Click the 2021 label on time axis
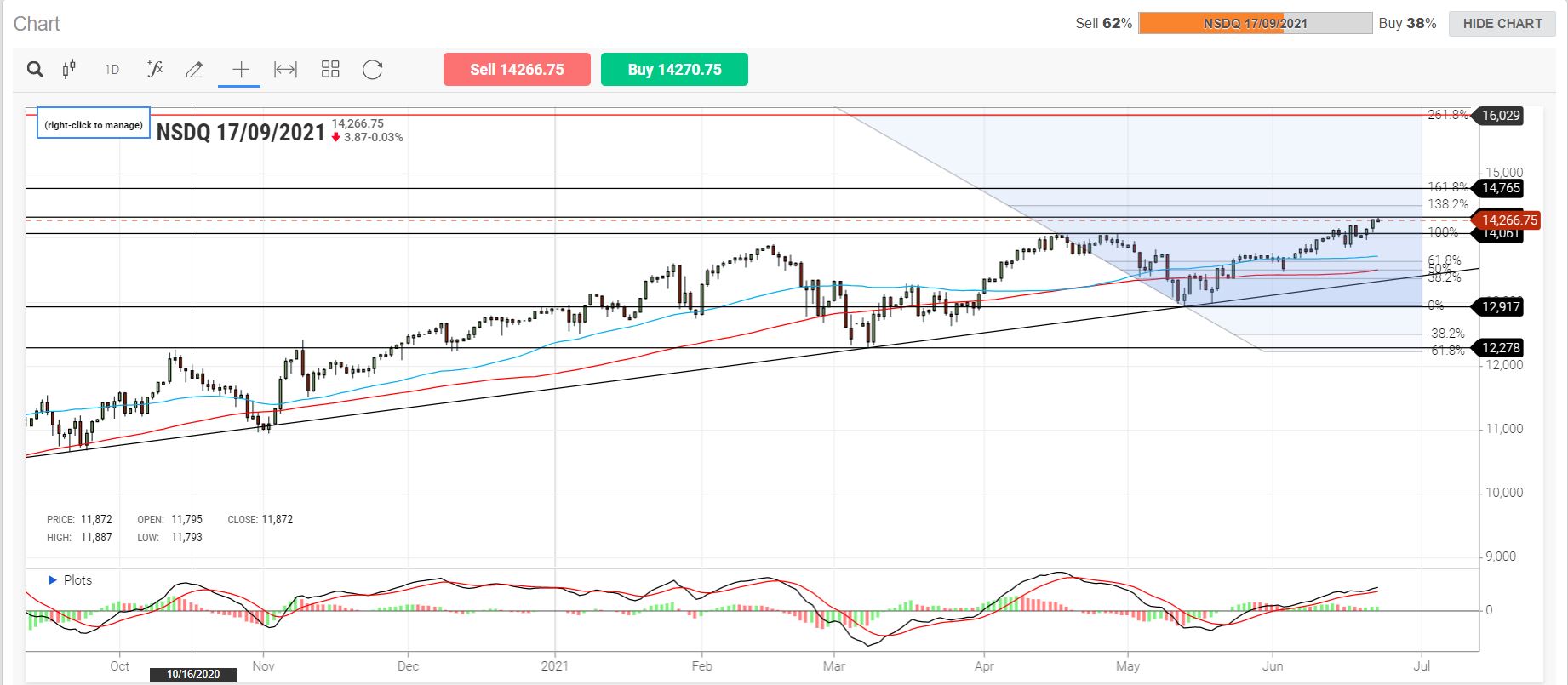1568x685 pixels. [555, 665]
